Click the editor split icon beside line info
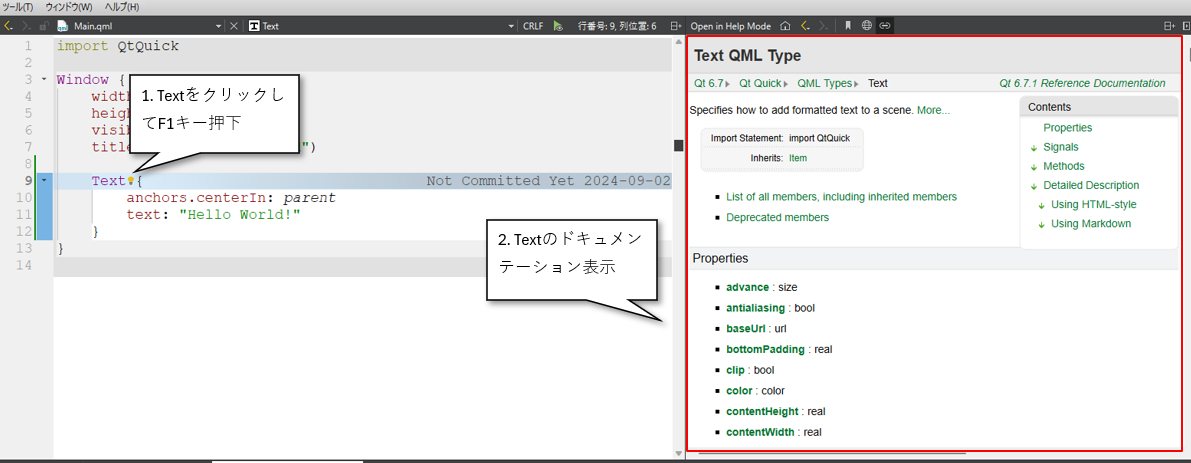Image resolution: width=1191 pixels, height=463 pixels. (676, 26)
